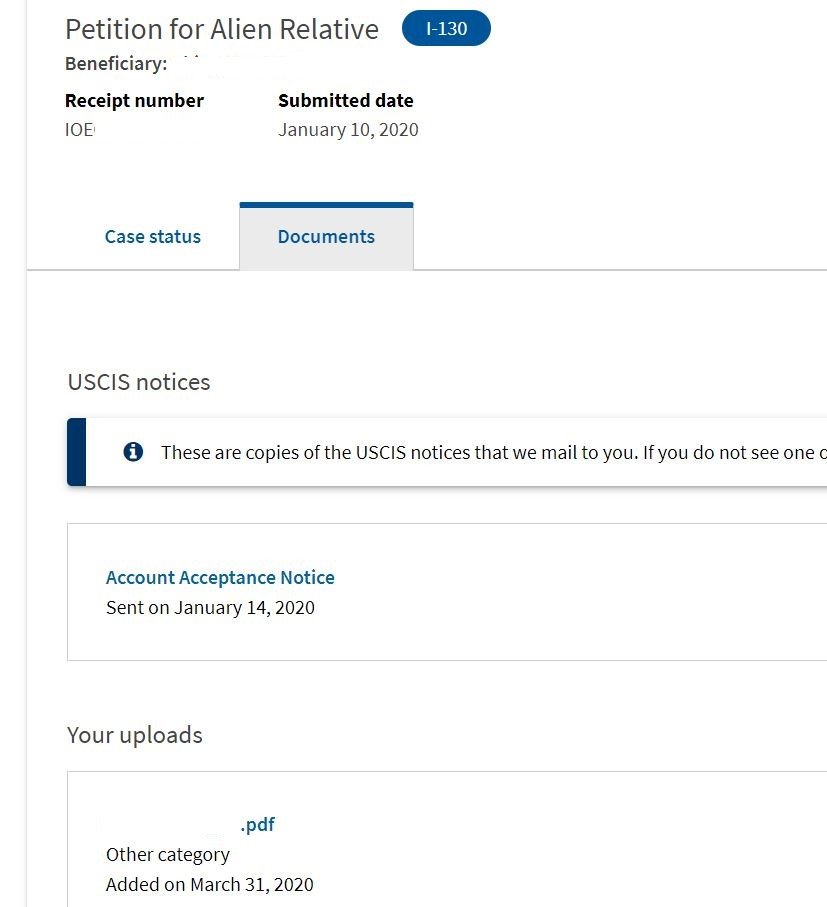
Task: Click the Beneficiary label
Action: coord(116,64)
